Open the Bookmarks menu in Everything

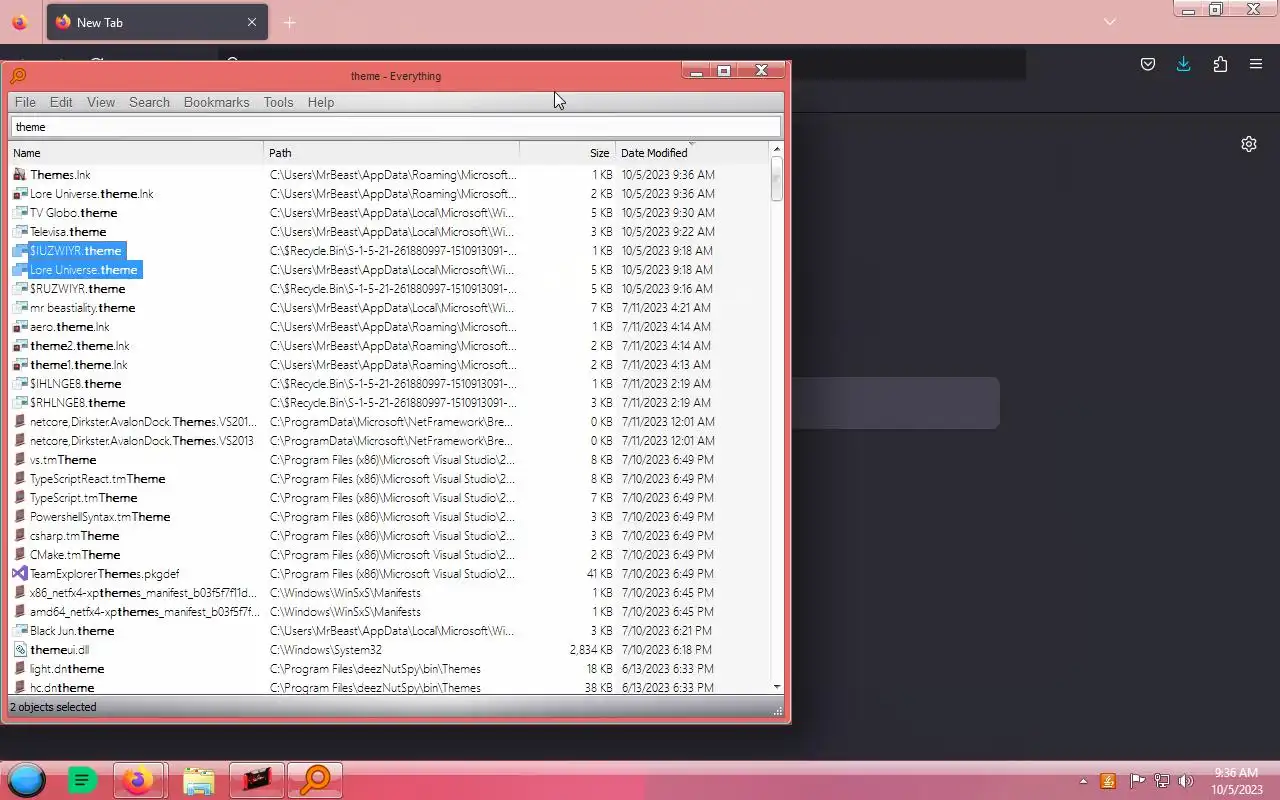[x=216, y=102]
